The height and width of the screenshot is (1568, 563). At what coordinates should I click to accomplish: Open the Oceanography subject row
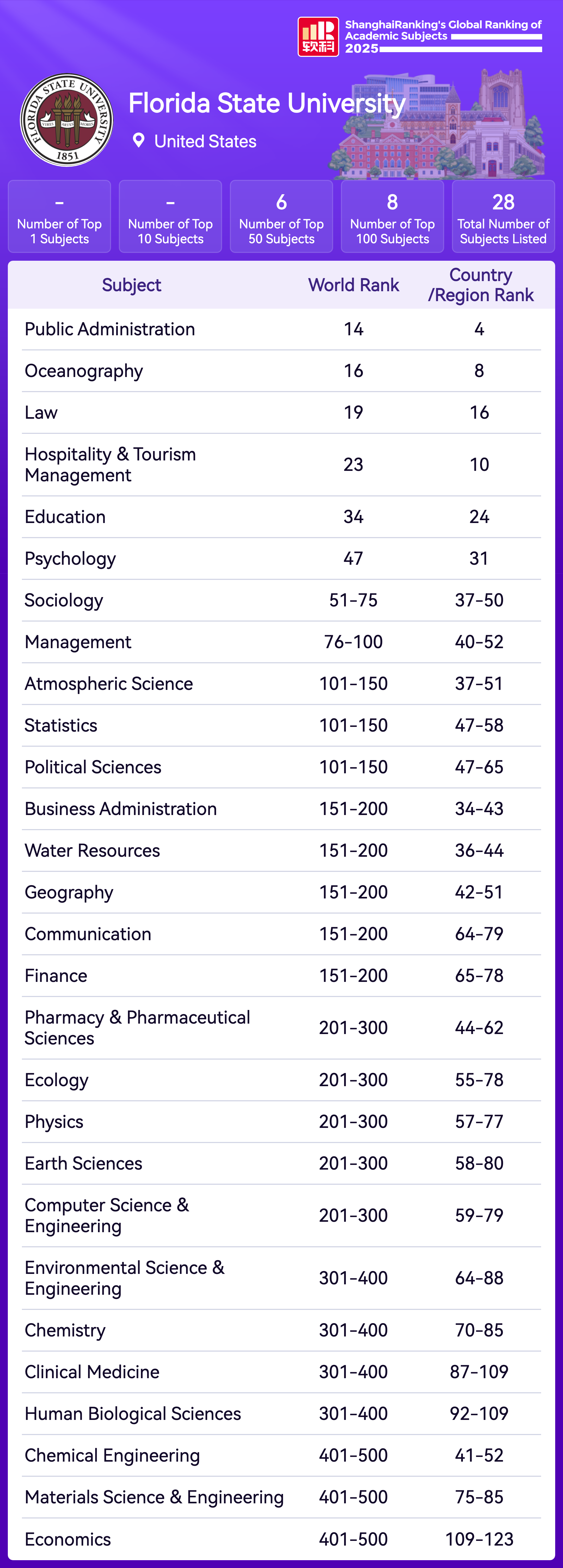(x=84, y=371)
